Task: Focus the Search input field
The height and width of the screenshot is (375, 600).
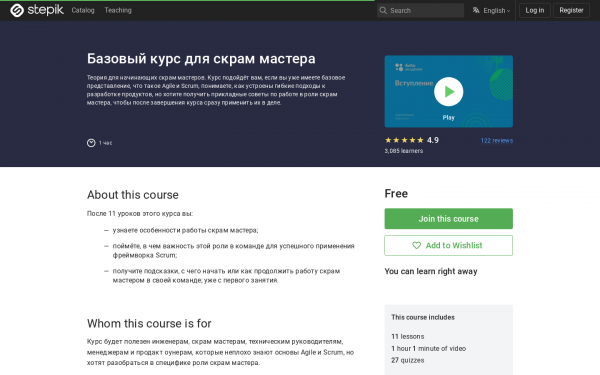Action: (420, 10)
